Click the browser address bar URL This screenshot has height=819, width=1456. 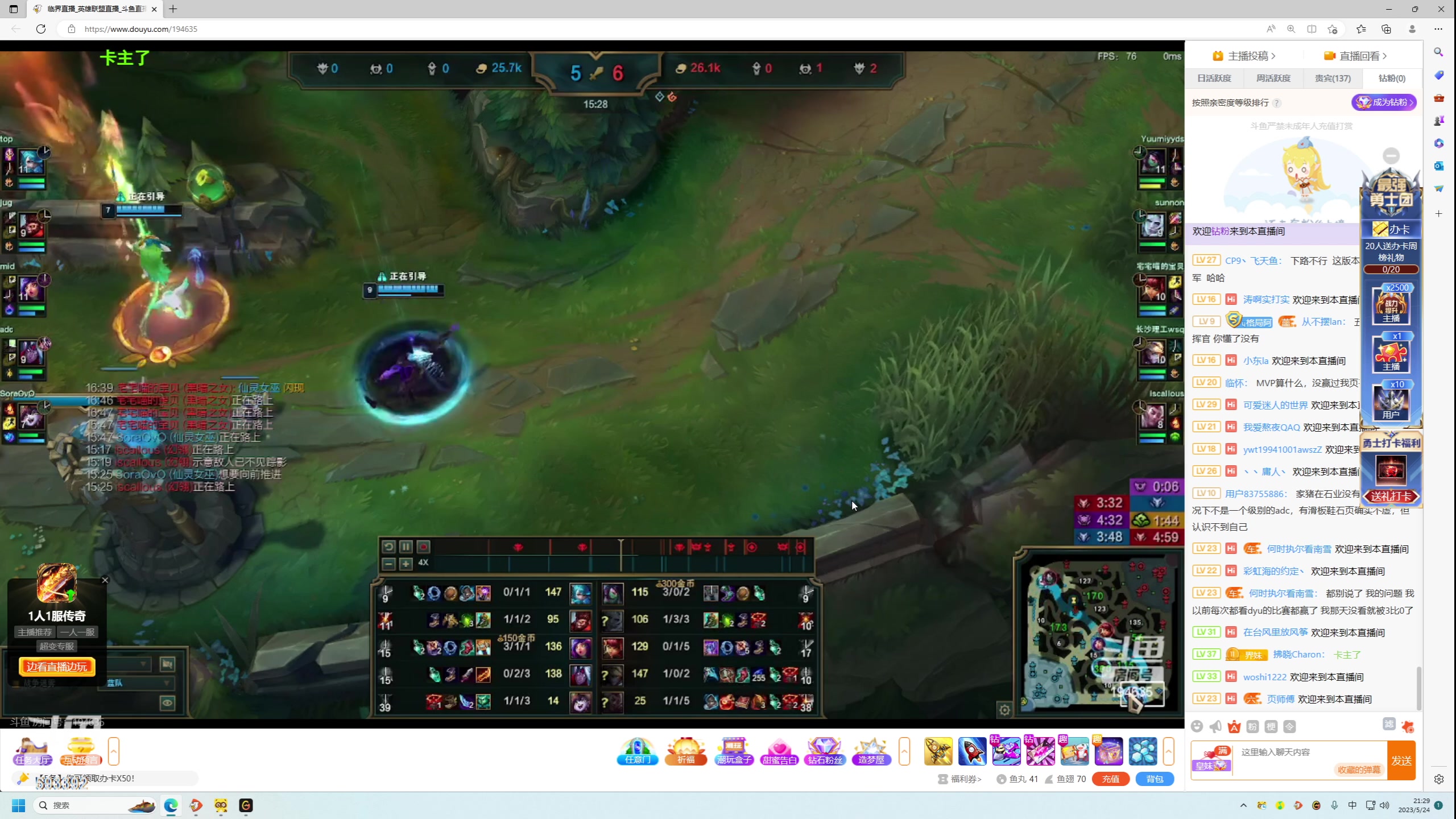coord(141,29)
